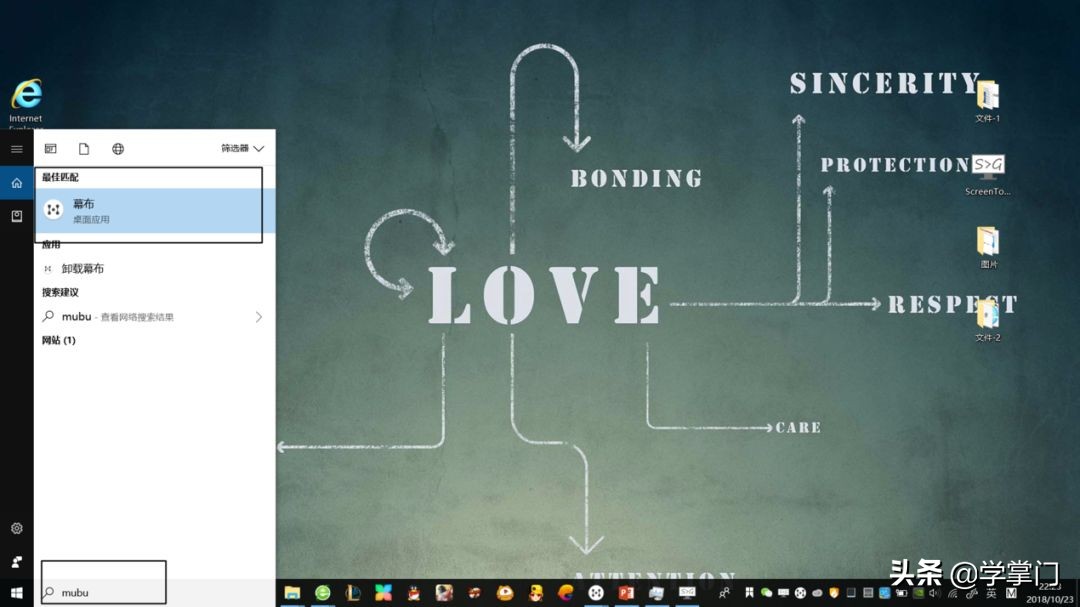Select the Home tab in the search sidebar
1080x607 pixels.
tap(15, 182)
